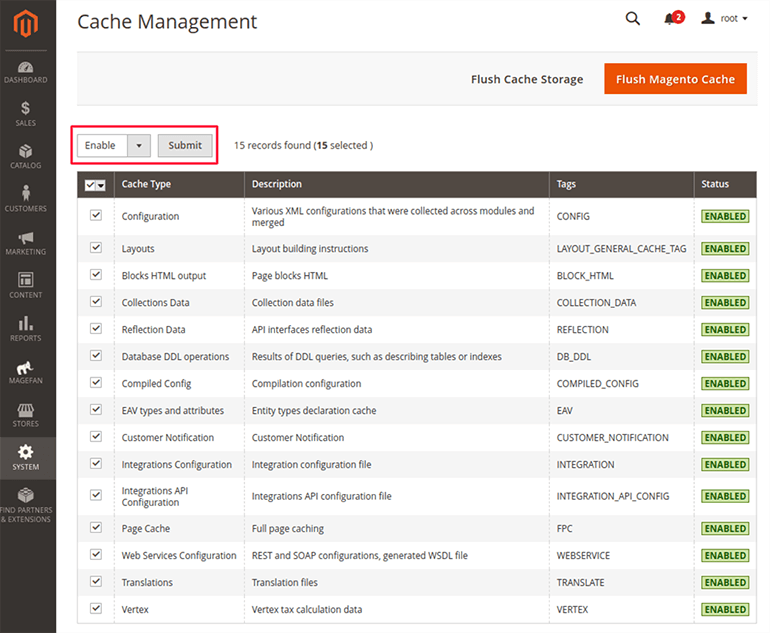
Task: Toggle the Database DDL operations checkbox
Action: [96, 356]
